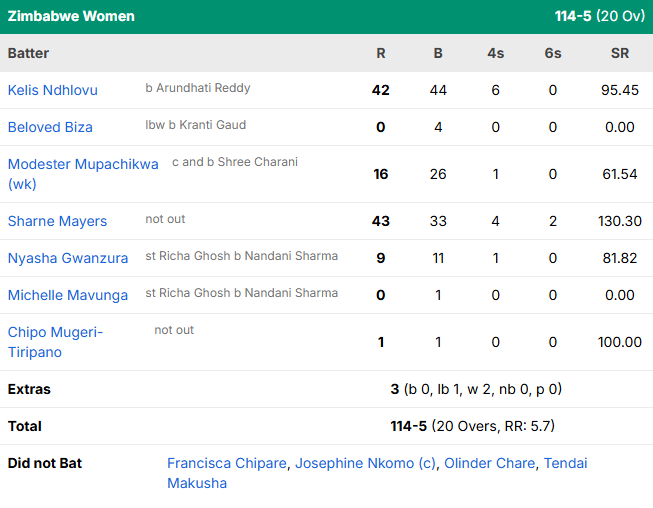This screenshot has width=653, height=508.
Task: Open Beloved Biza player link
Action: point(50,127)
